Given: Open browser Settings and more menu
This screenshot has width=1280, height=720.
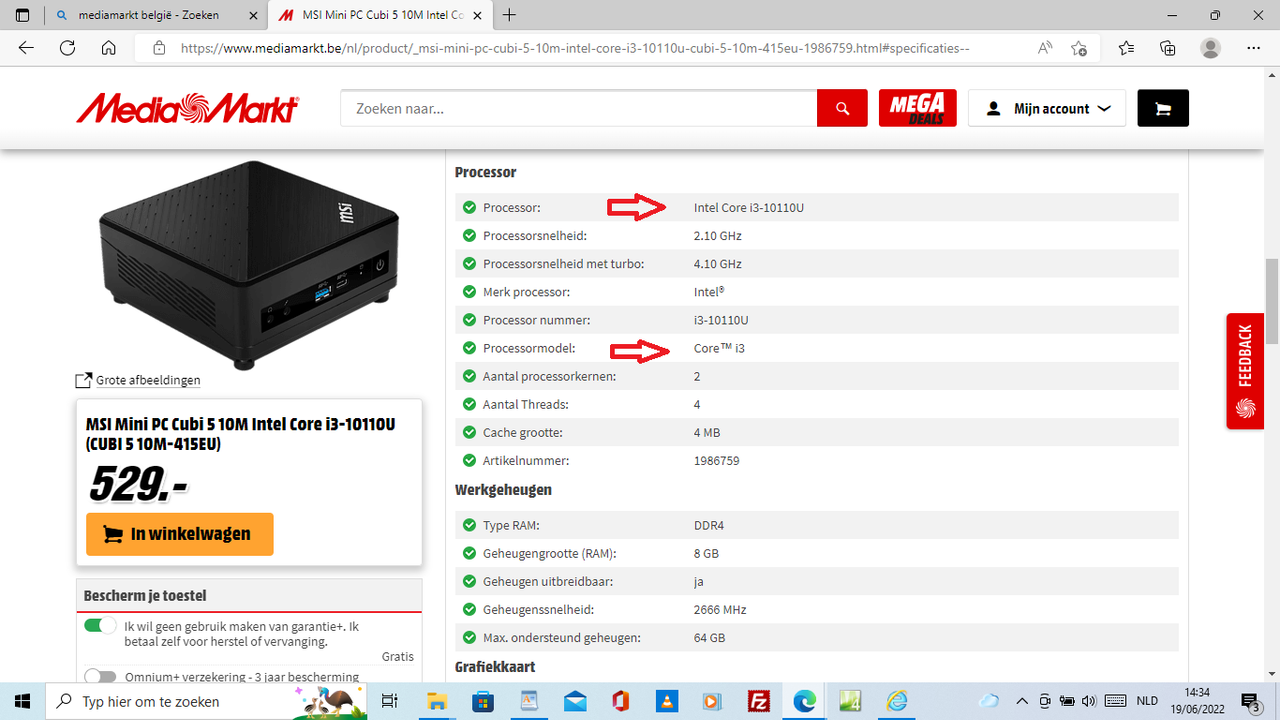Looking at the screenshot, I should 1254,48.
